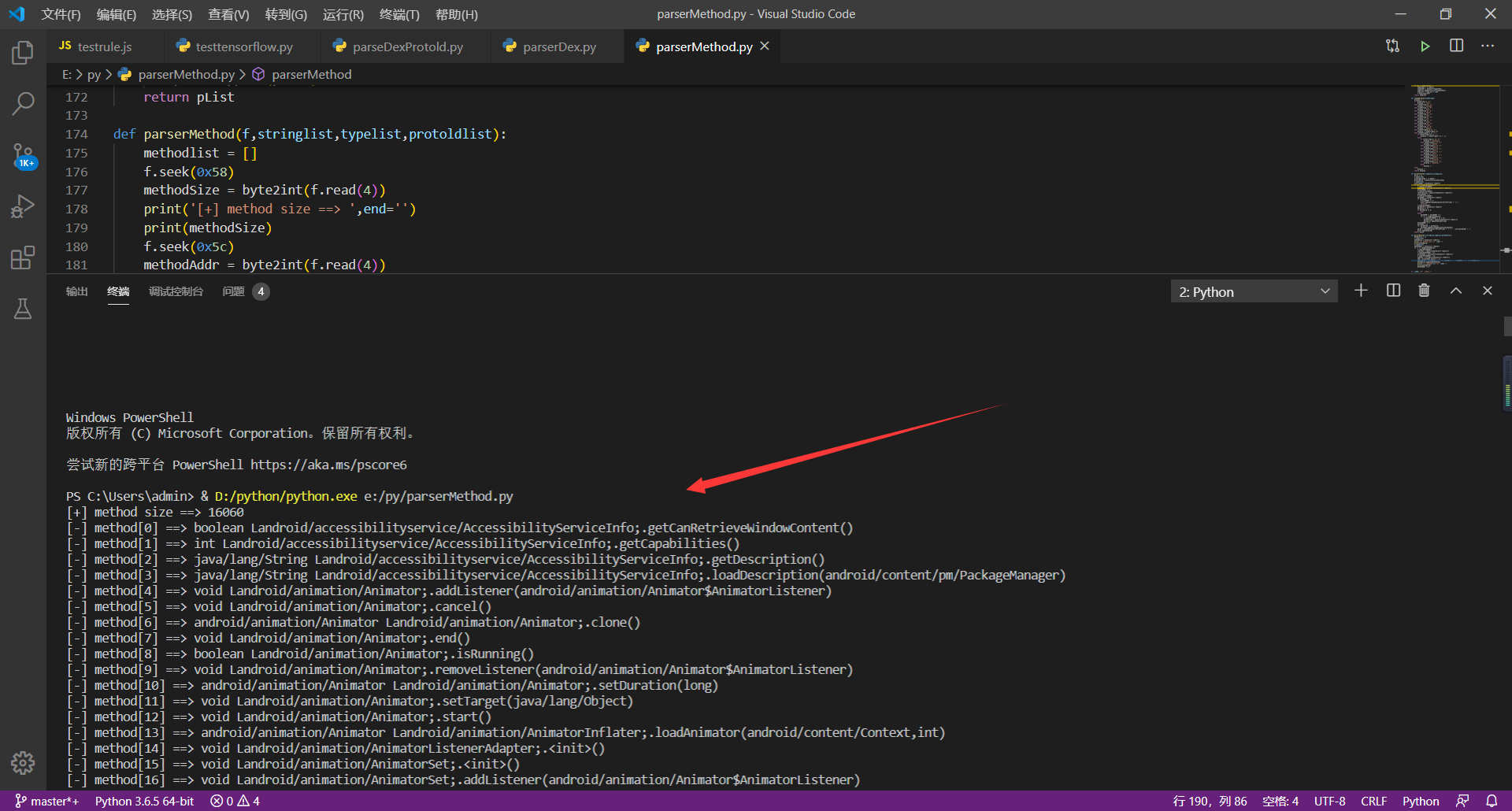Switch to the 调试控制台 panel tab
Image resolution: width=1512 pixels, height=811 pixels.
176,291
